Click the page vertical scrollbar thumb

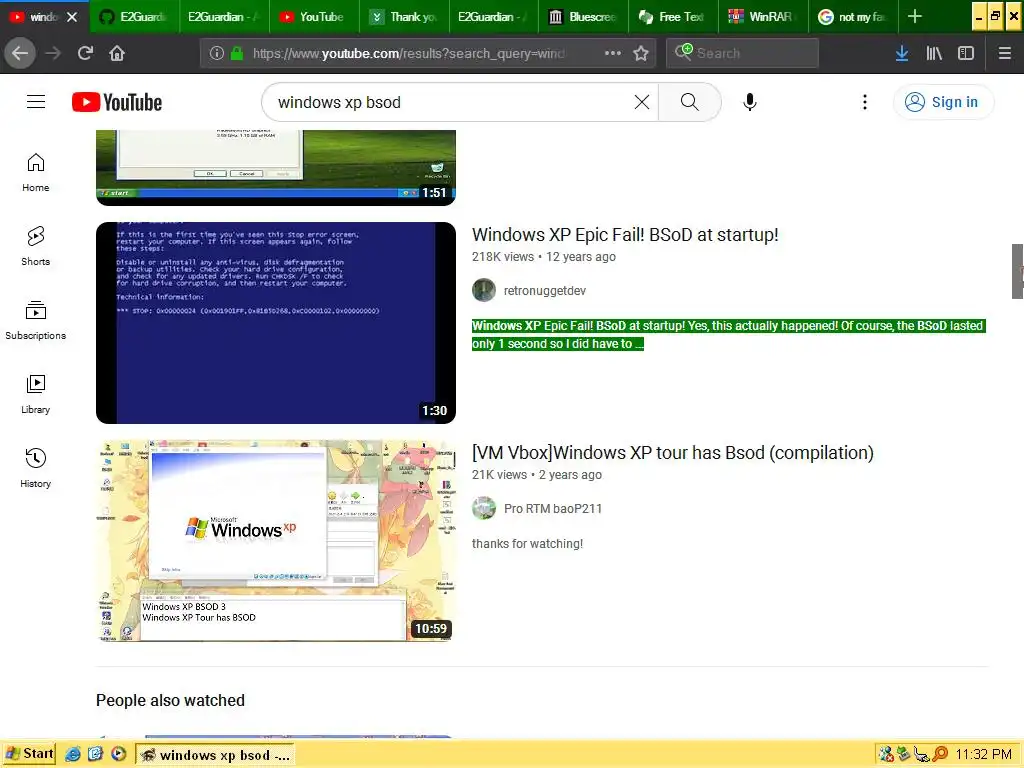[x=1017, y=271]
